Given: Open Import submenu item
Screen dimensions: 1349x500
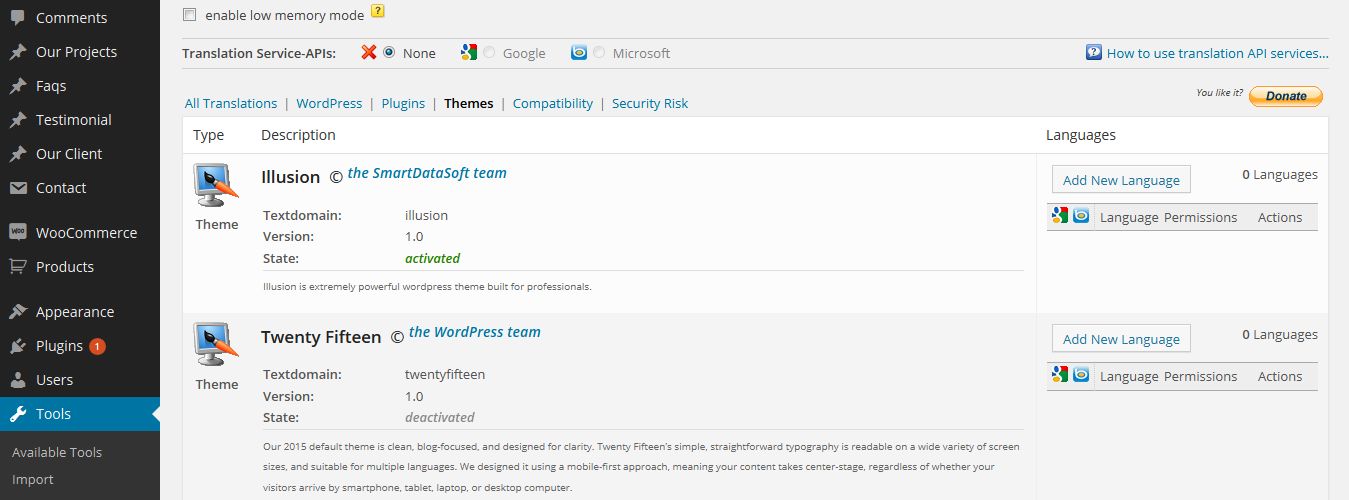Looking at the screenshot, I should coord(33,479).
